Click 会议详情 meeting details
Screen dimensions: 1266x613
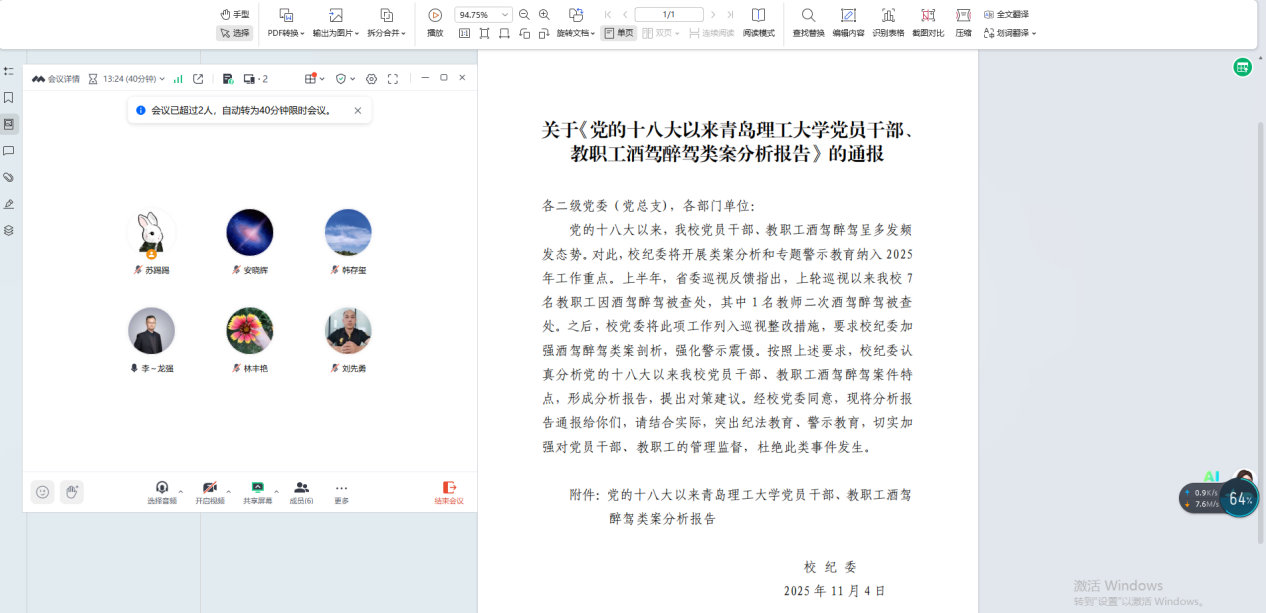(56, 79)
